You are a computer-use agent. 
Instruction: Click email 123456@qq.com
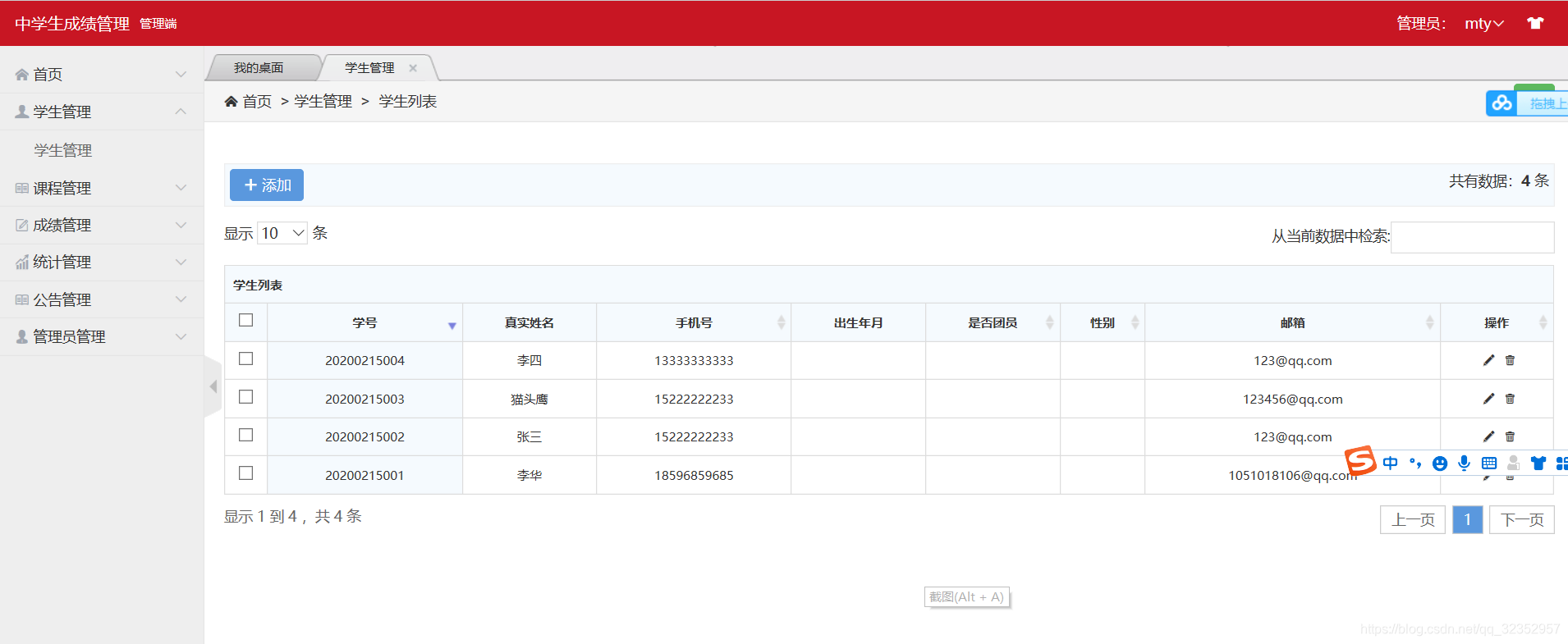coord(1292,399)
